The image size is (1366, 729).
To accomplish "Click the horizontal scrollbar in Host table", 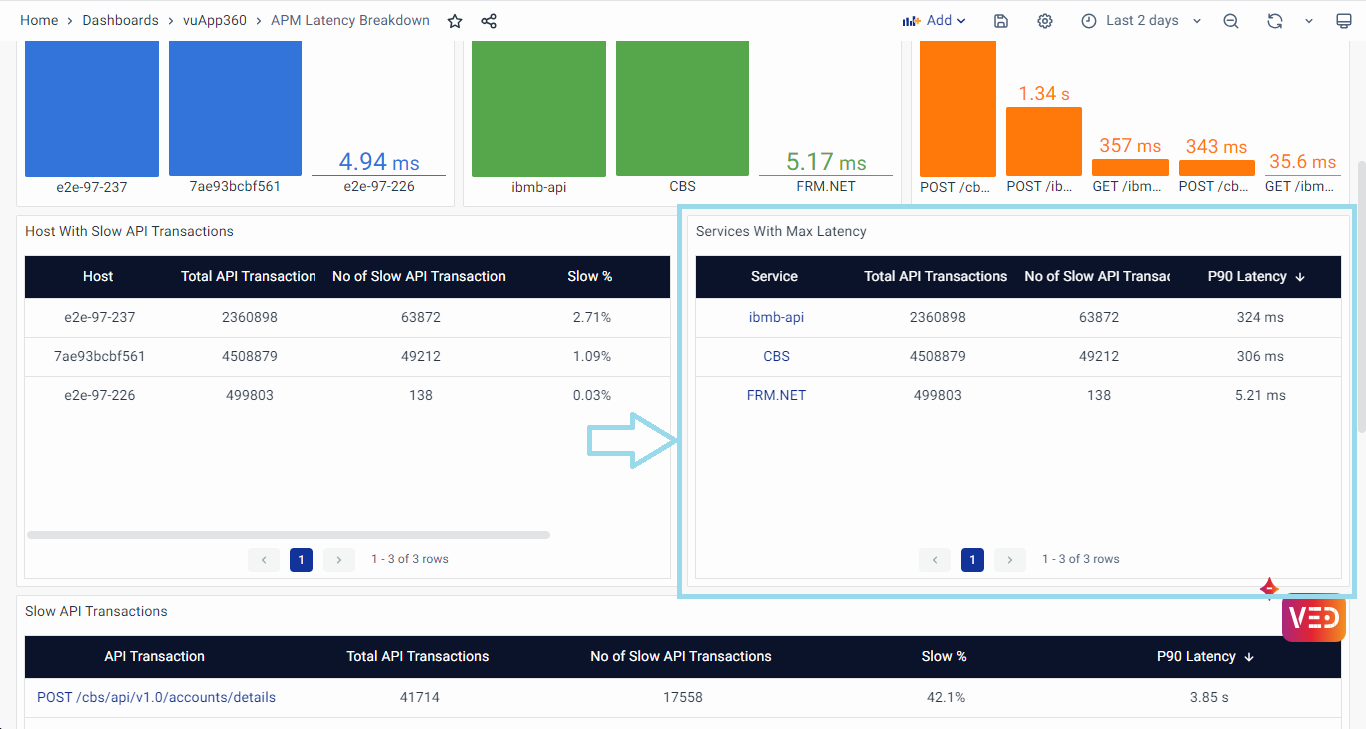I will click(x=288, y=535).
